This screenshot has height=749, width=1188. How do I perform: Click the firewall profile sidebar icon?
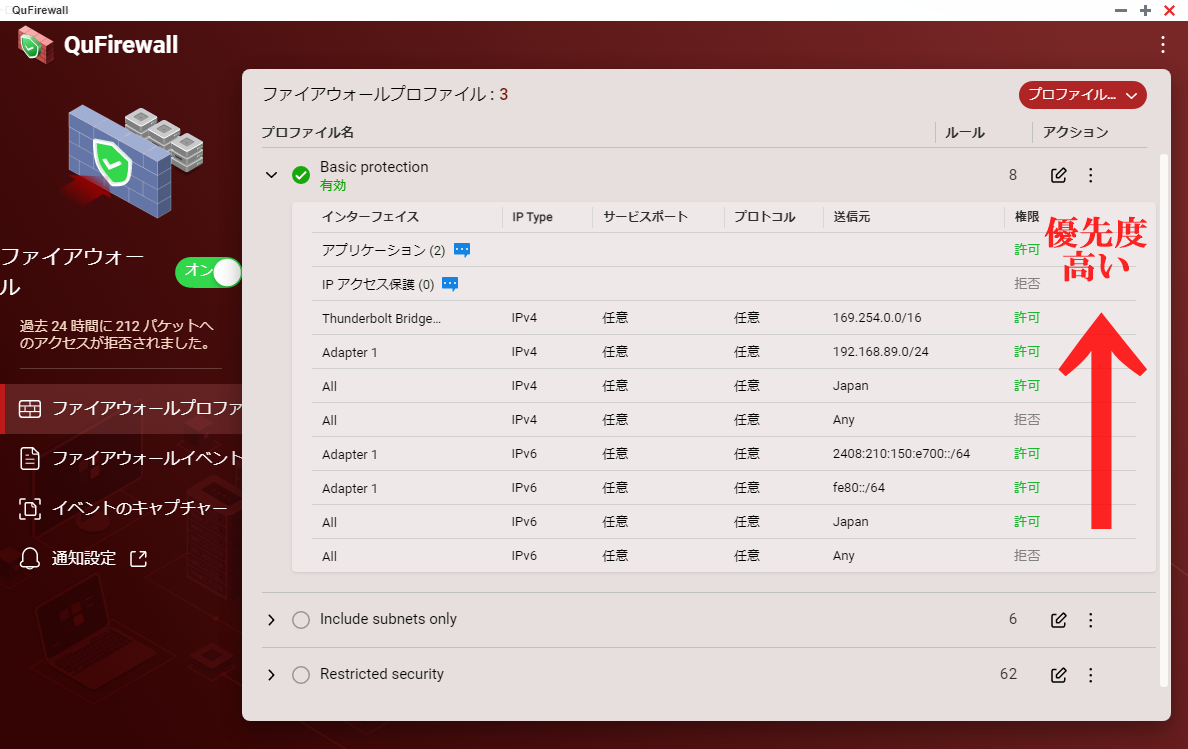pyautogui.click(x=30, y=409)
